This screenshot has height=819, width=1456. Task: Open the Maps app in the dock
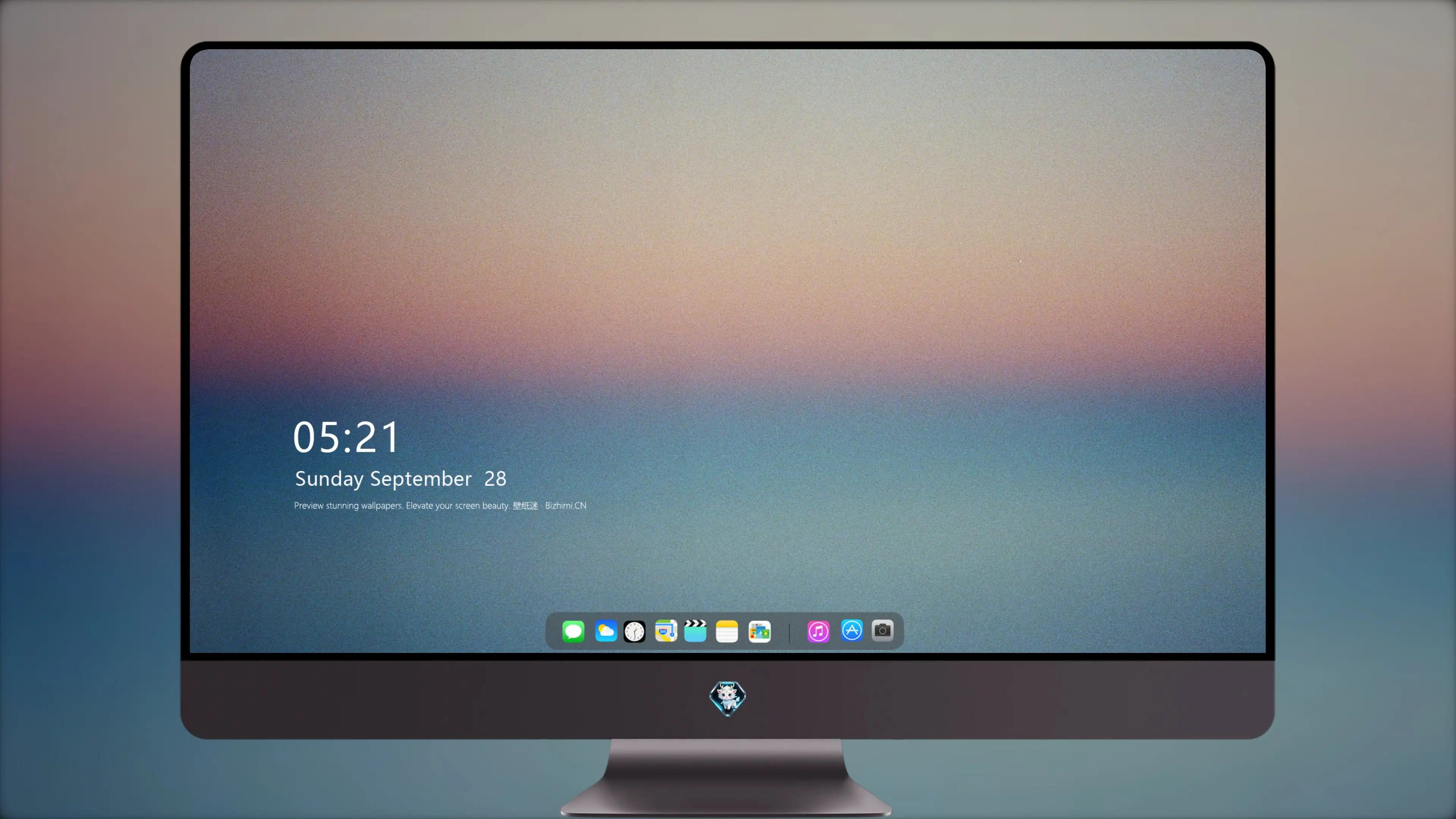click(666, 631)
